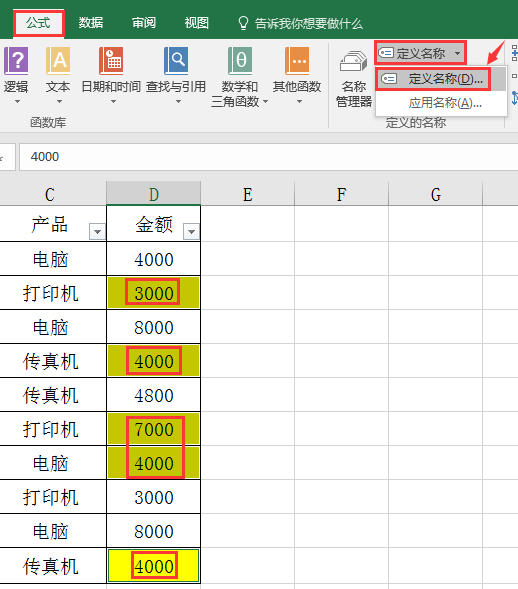This screenshot has width=518, height=589.
Task: Expand the 日期和时间 dropdown arrow
Action: (113, 101)
